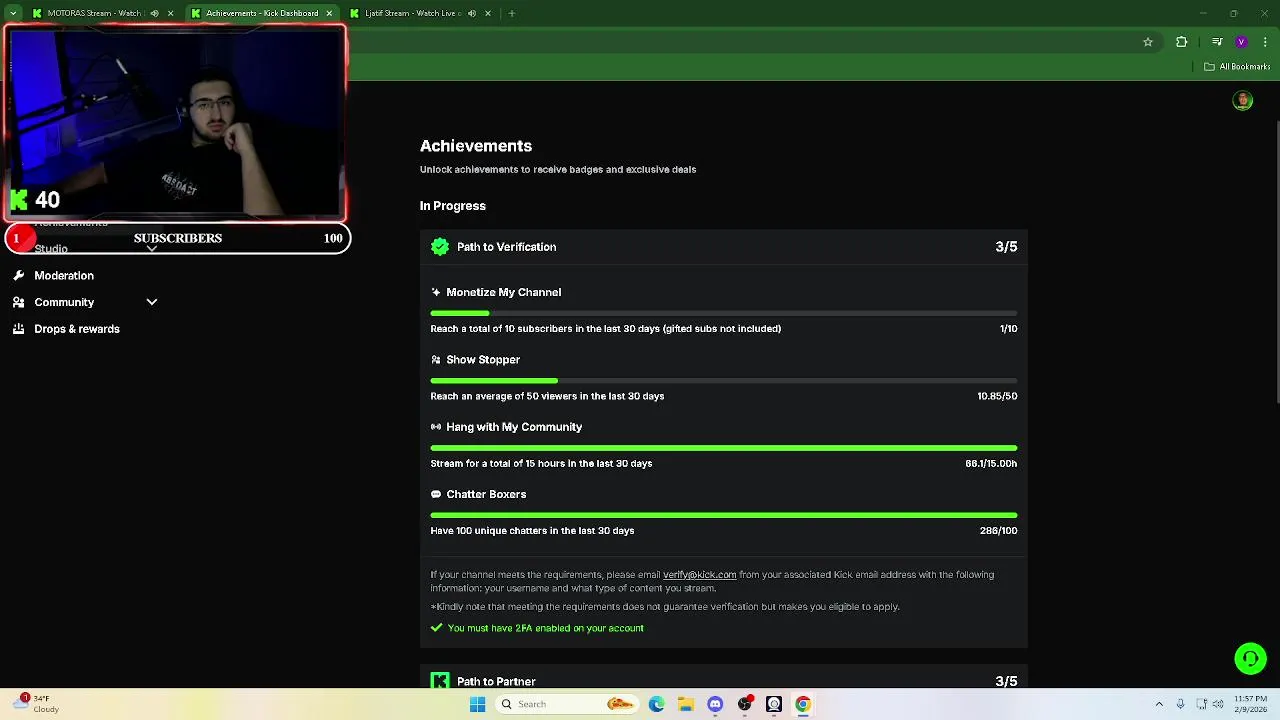Open OBS Studio from the taskbar
Viewport: 1280px width, 720px height.
point(744,704)
